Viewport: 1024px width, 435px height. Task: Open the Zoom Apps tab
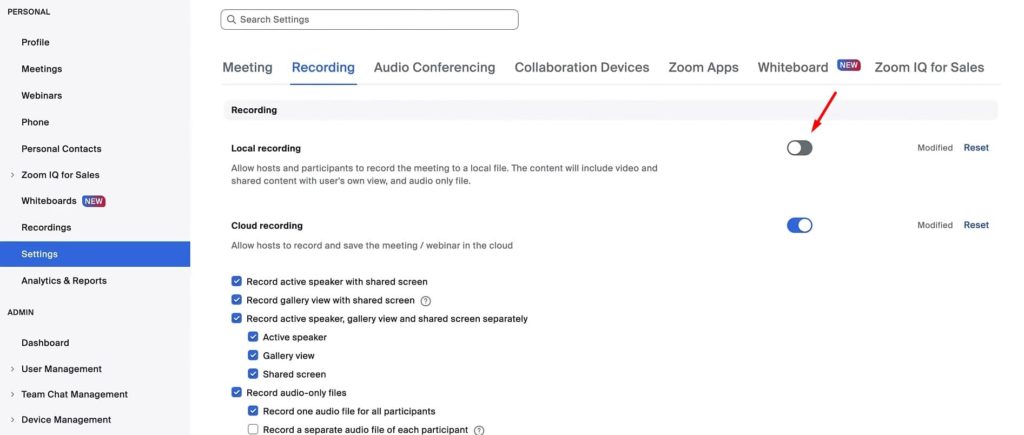[703, 68]
